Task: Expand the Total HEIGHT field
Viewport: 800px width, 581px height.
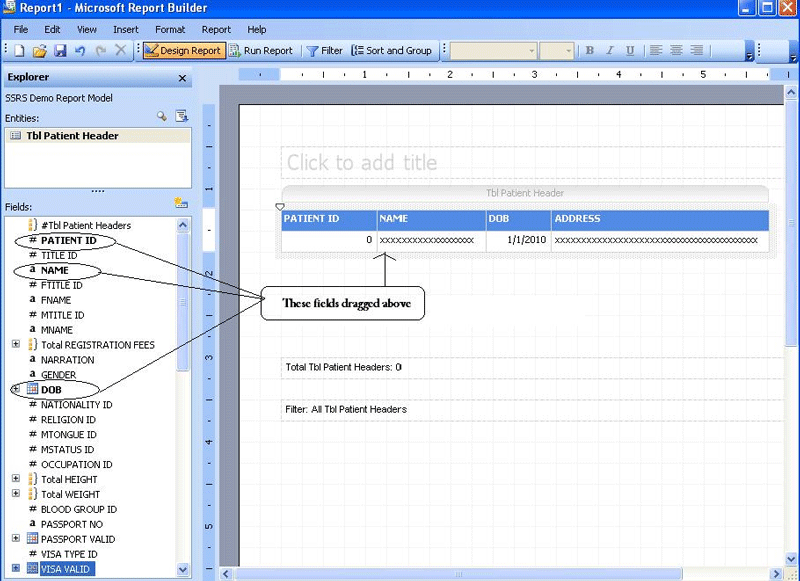Action: [16, 478]
